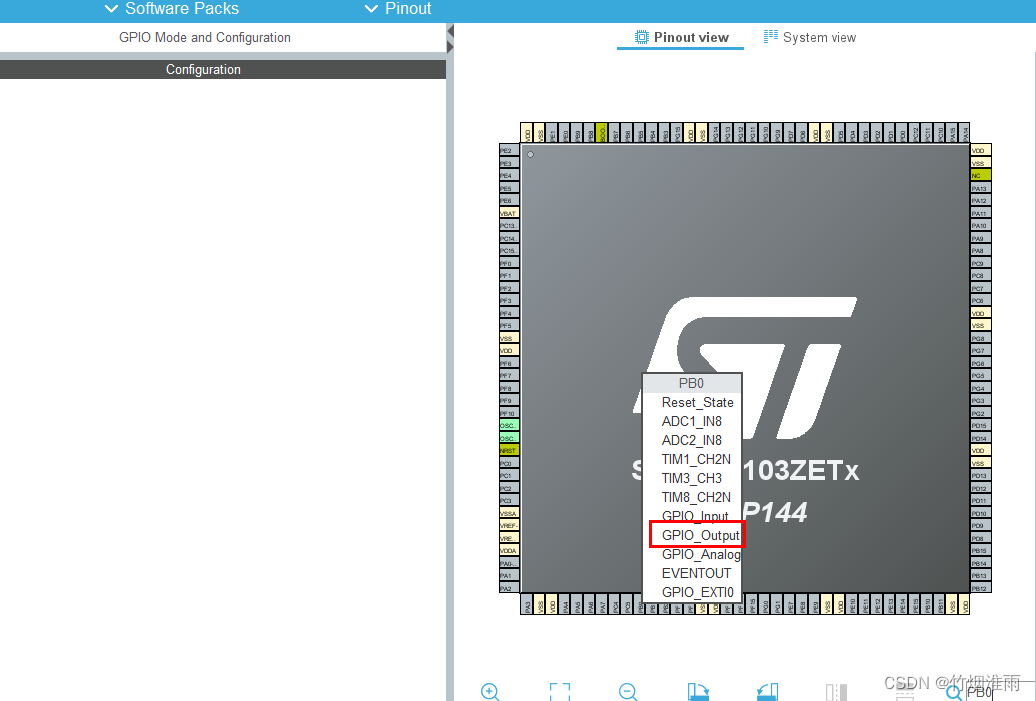
Task: Click pin PA1 on the left side
Action: (509, 575)
